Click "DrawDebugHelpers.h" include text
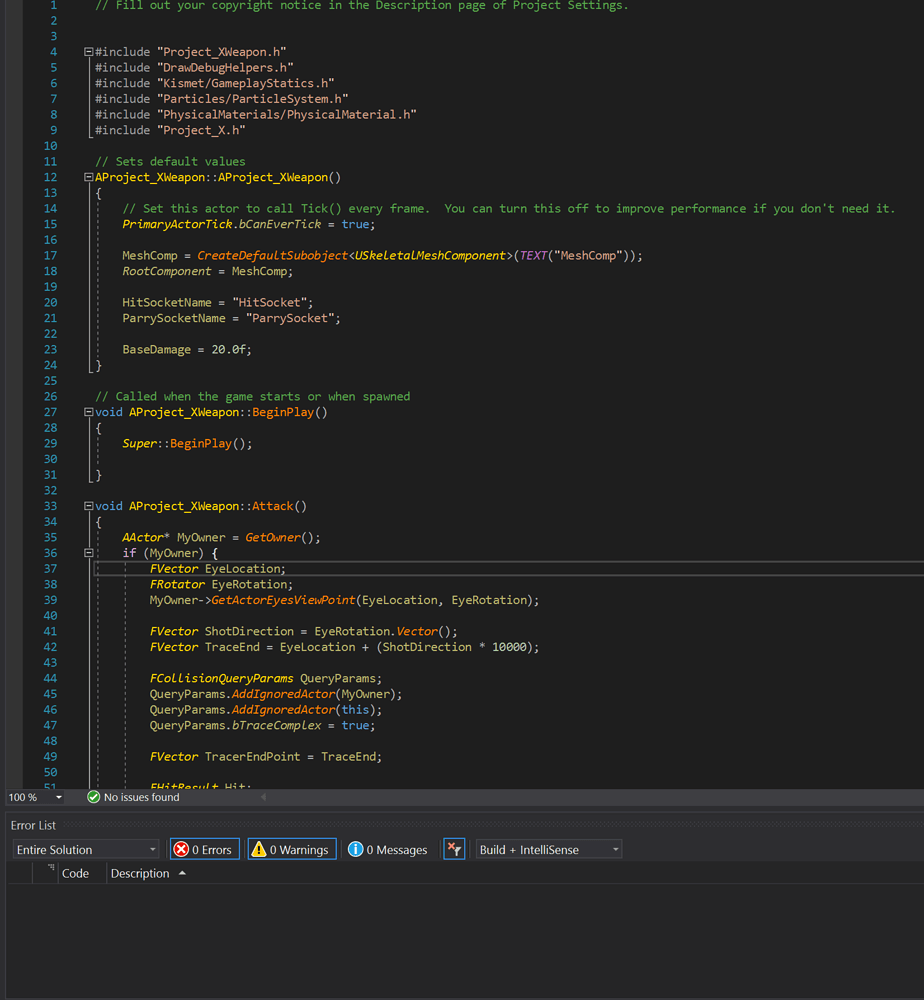 pyautogui.click(x=225, y=68)
